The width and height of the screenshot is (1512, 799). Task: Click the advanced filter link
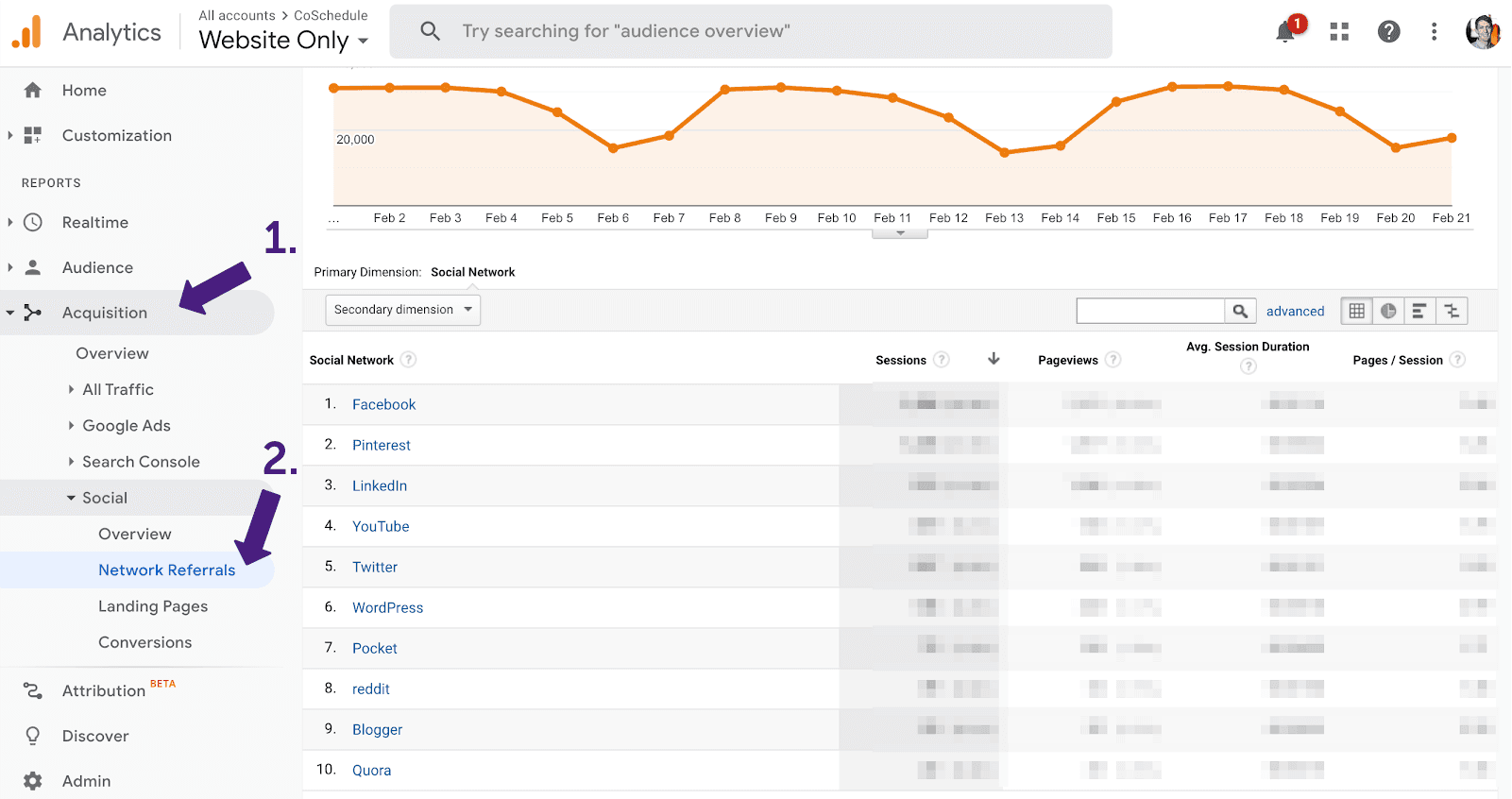tap(1295, 311)
